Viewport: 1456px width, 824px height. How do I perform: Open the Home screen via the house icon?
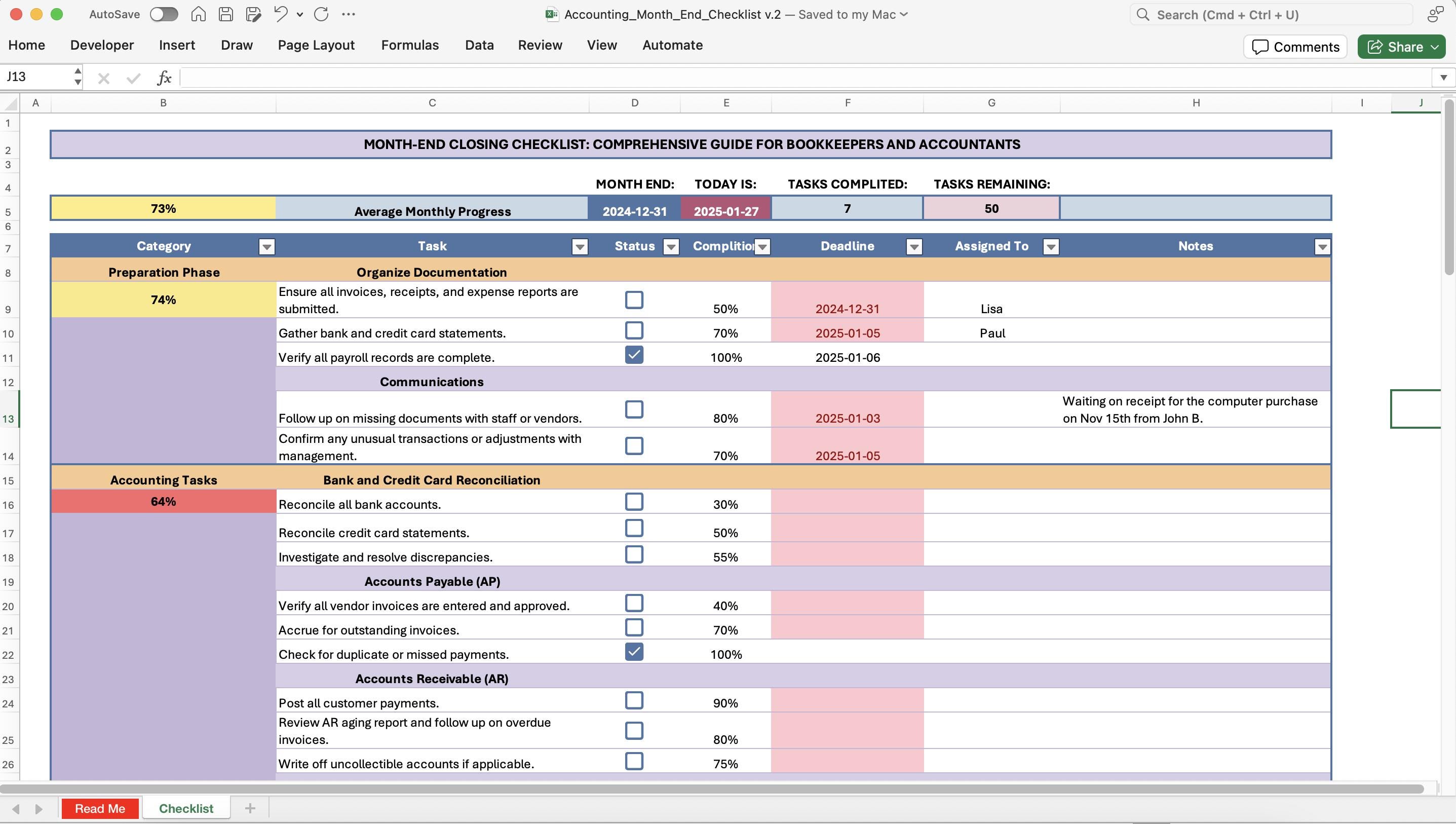click(x=198, y=14)
